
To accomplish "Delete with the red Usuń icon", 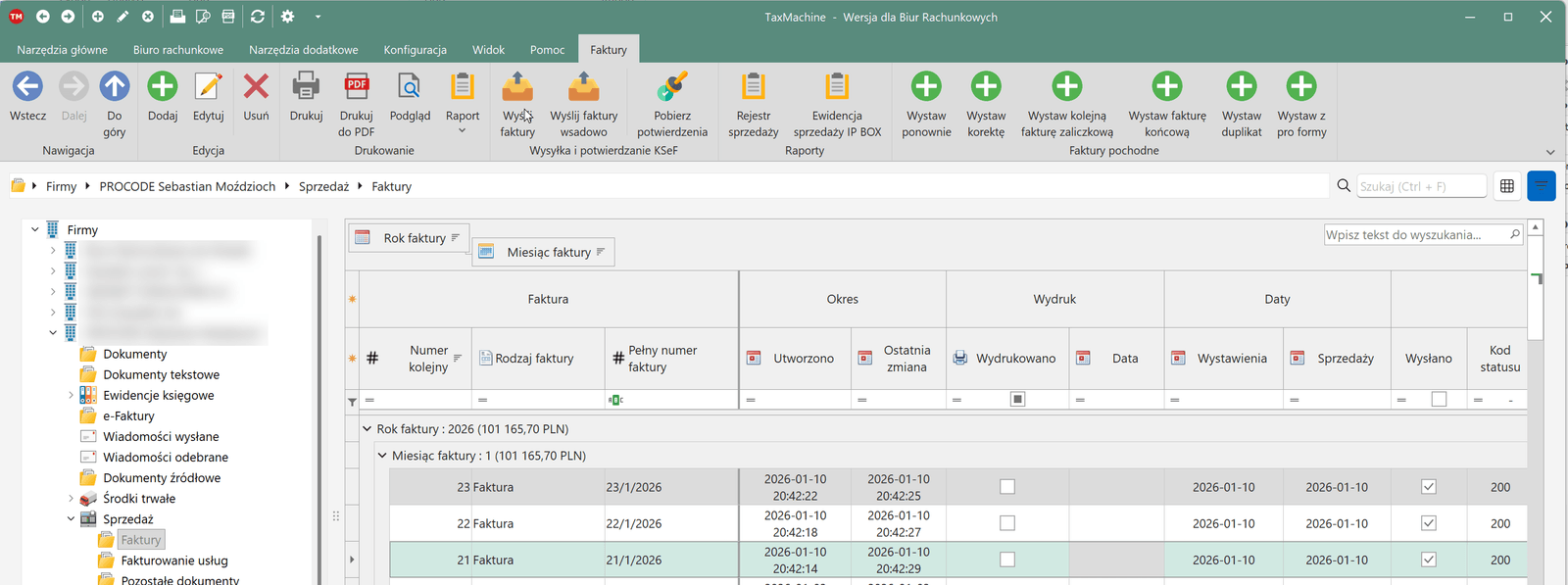I will 256,87.
